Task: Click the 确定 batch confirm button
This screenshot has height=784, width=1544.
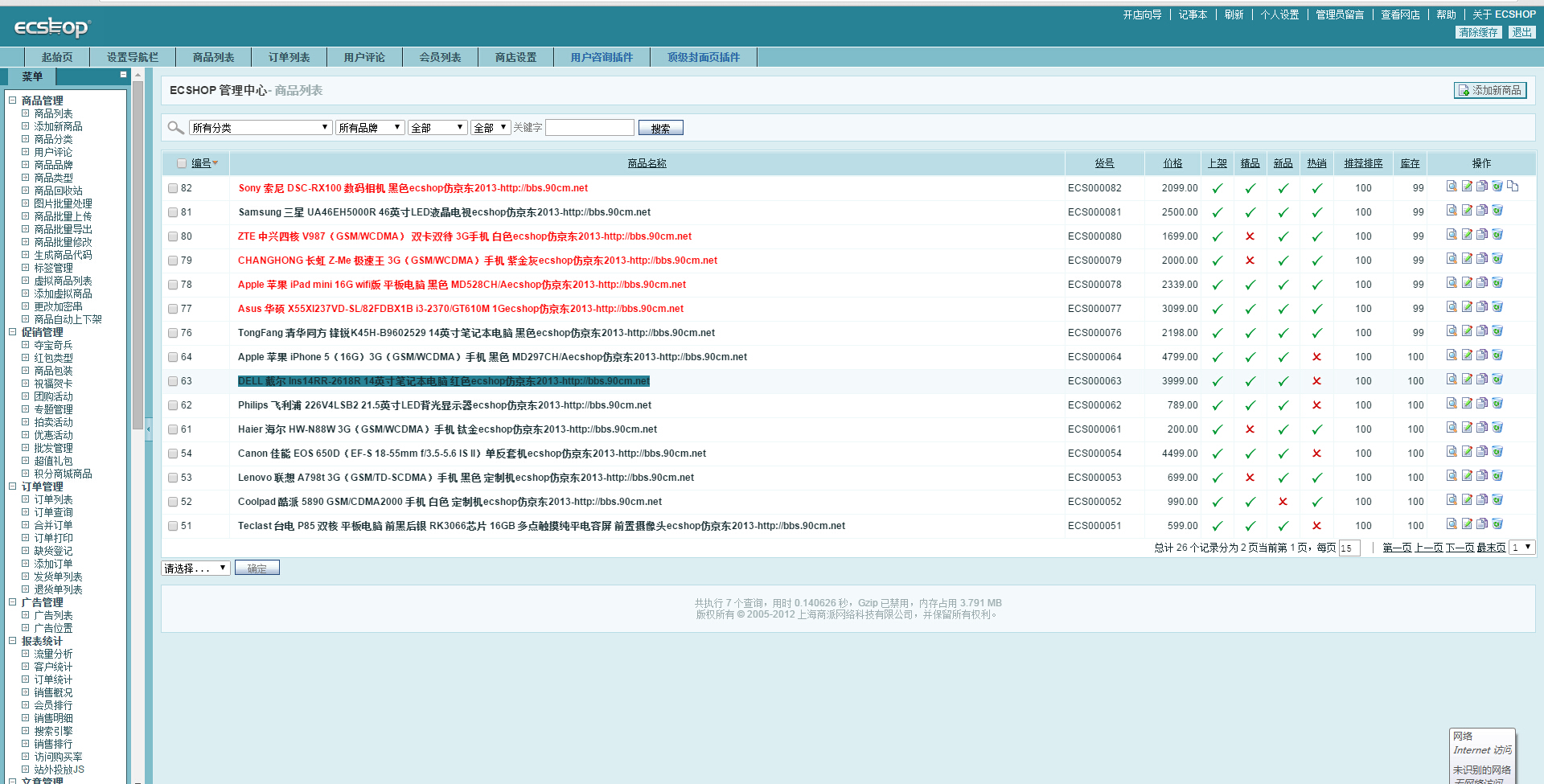Action: tap(257, 568)
